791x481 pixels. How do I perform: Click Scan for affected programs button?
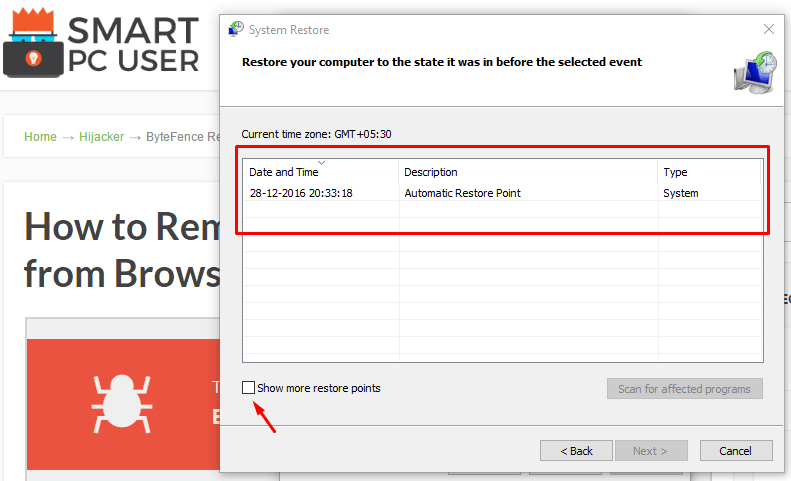[x=685, y=389]
